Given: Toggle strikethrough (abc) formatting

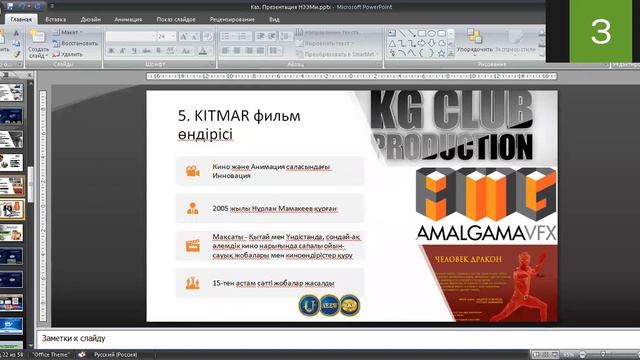Looking at the screenshot, I should tap(147, 51).
